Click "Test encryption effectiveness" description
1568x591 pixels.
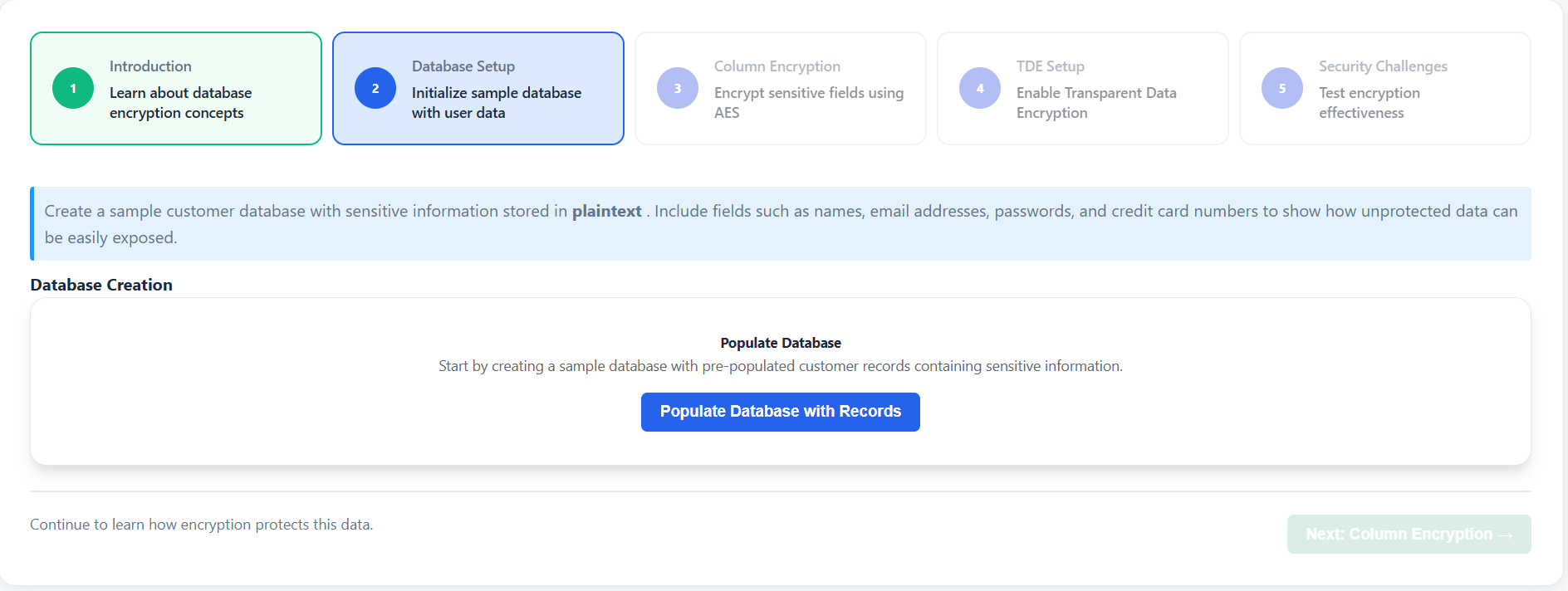pyautogui.click(x=1370, y=103)
